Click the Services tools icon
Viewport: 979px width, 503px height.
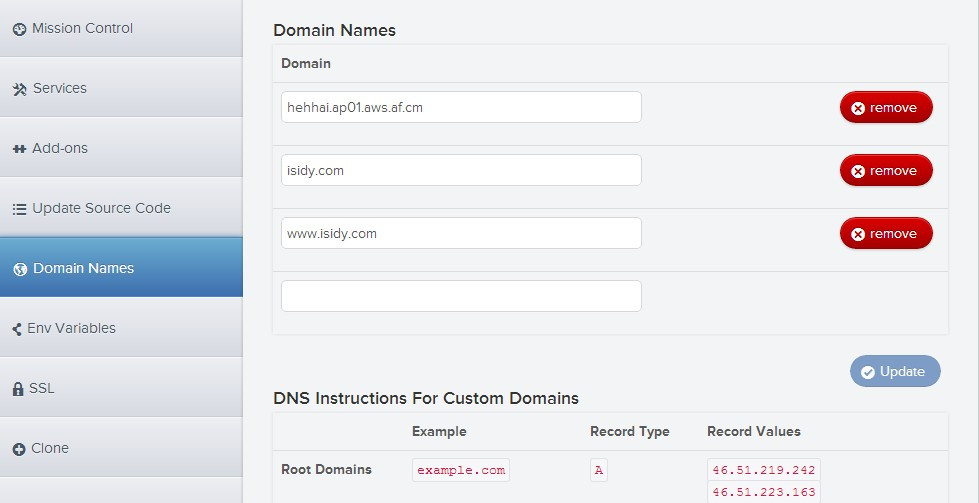pyautogui.click(x=19, y=89)
